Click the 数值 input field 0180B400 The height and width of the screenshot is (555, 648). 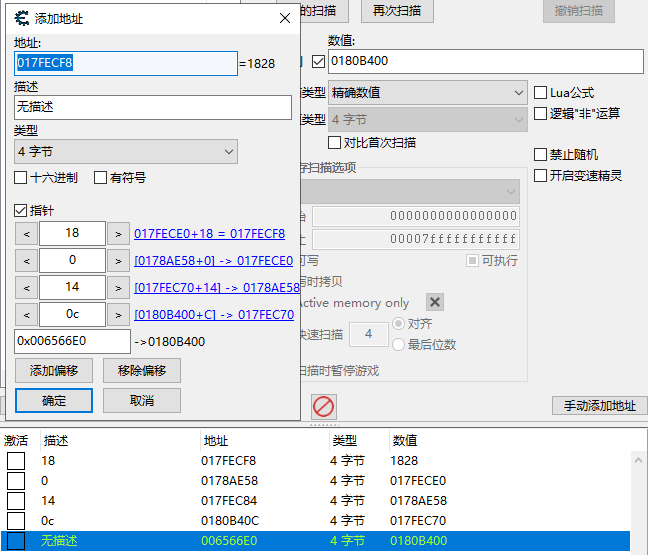tap(486, 61)
